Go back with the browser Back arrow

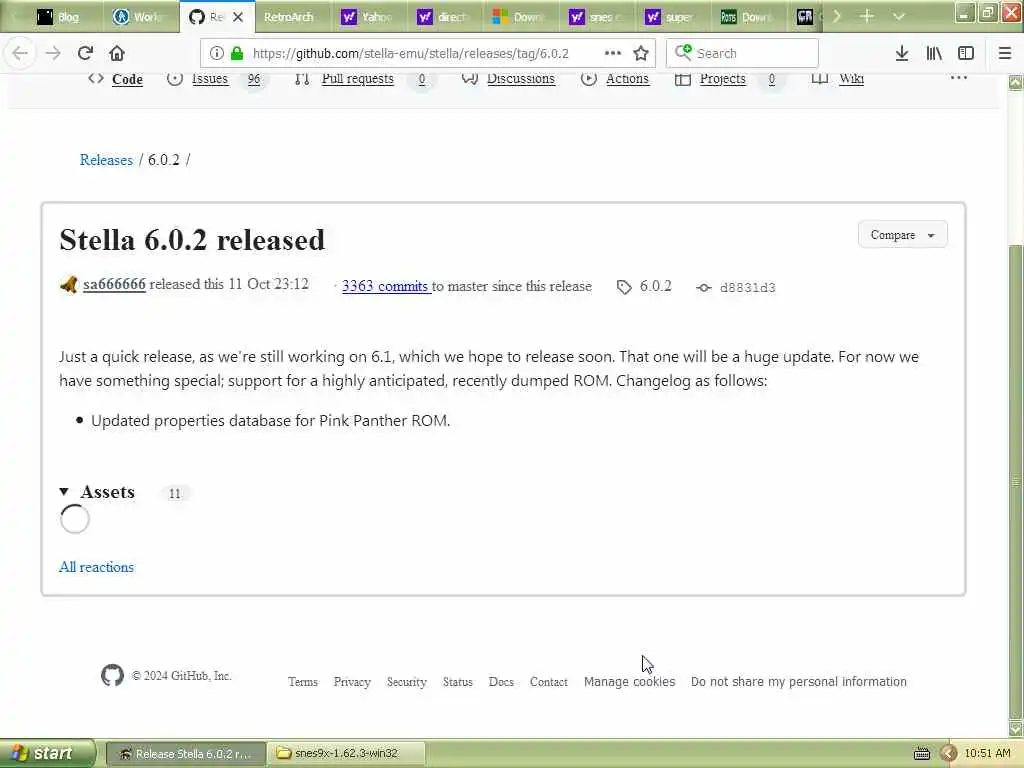pyautogui.click(x=20, y=53)
